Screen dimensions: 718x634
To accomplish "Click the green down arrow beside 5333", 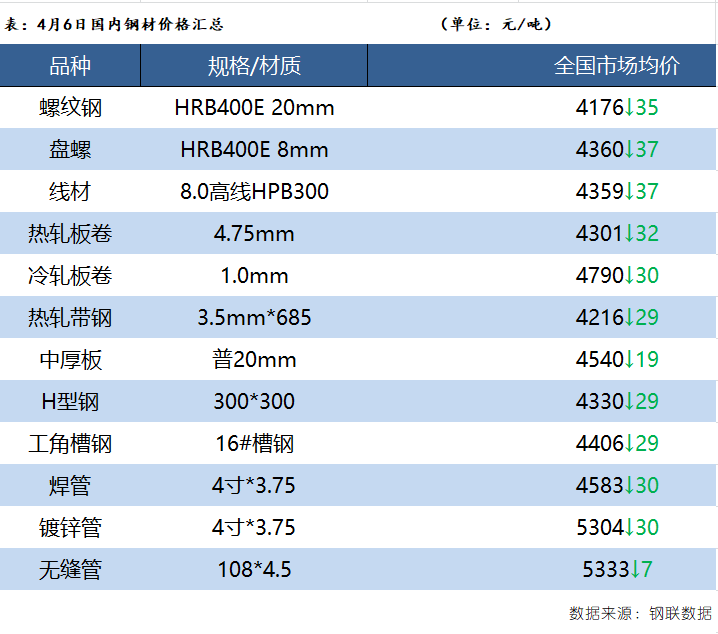I will click(x=635, y=570).
